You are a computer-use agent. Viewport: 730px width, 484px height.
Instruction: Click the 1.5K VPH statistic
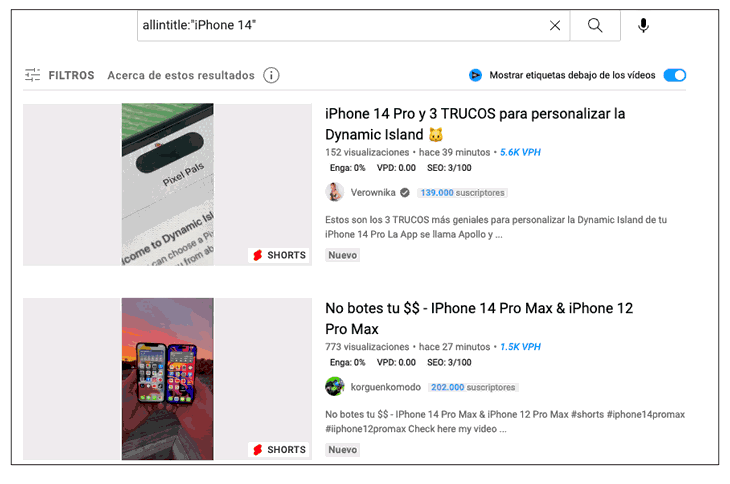[x=520, y=347]
